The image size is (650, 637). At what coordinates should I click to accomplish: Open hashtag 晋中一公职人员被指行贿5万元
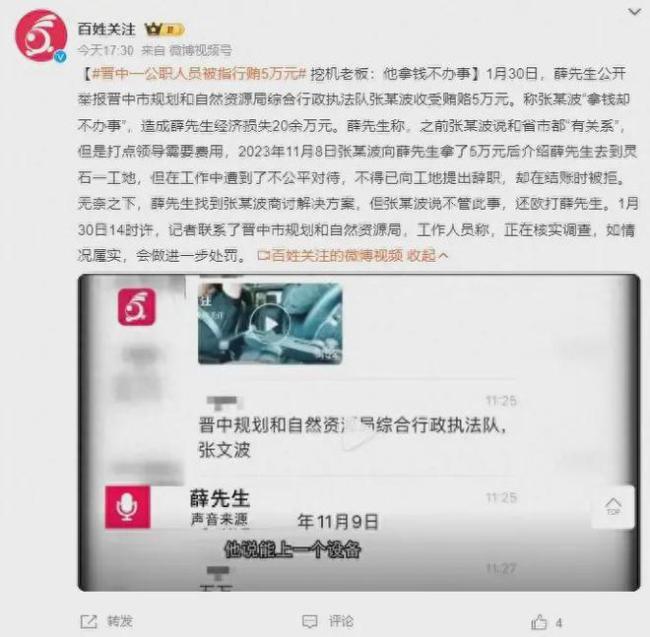tap(199, 74)
